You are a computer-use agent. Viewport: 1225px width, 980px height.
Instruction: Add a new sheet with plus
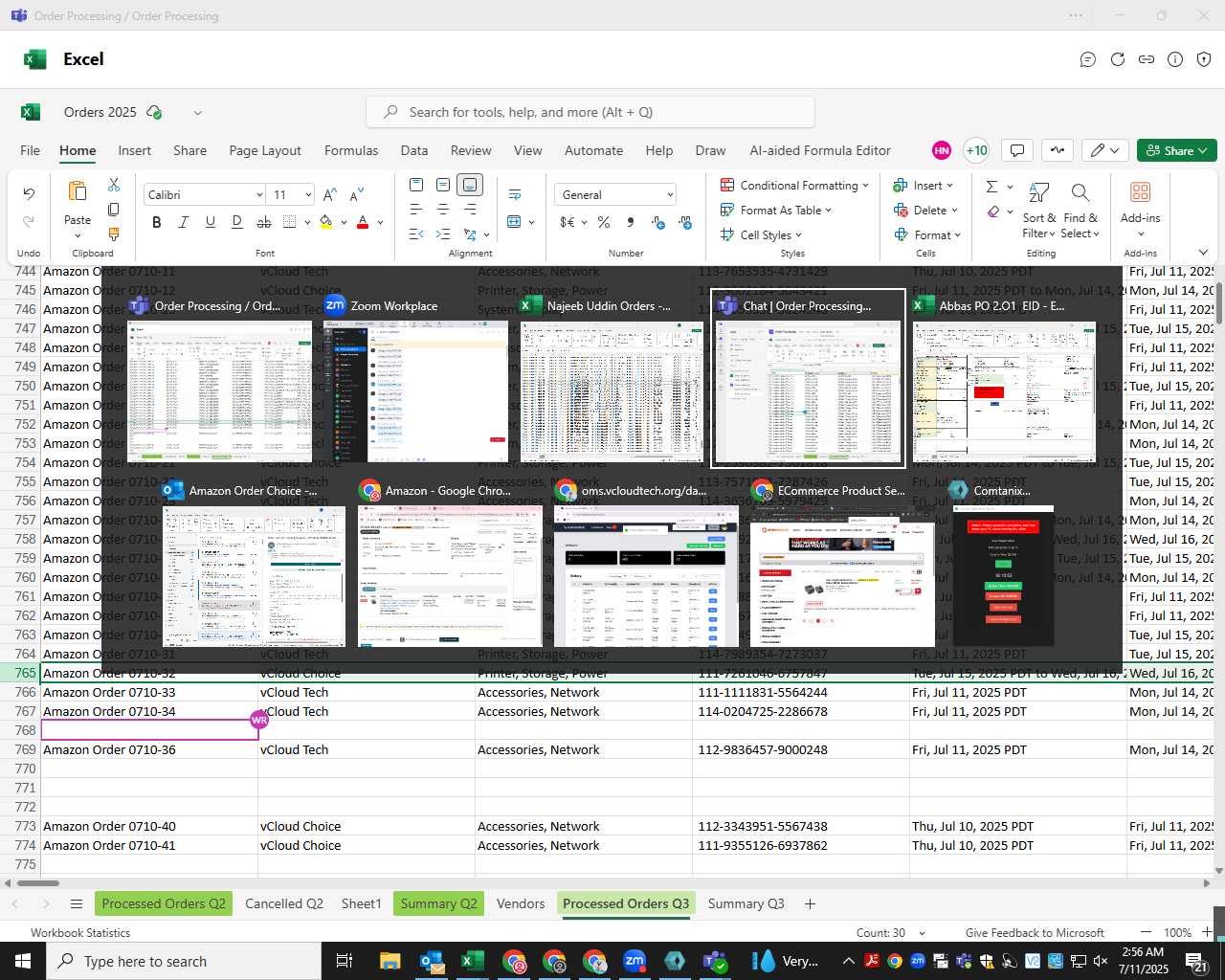click(x=810, y=903)
